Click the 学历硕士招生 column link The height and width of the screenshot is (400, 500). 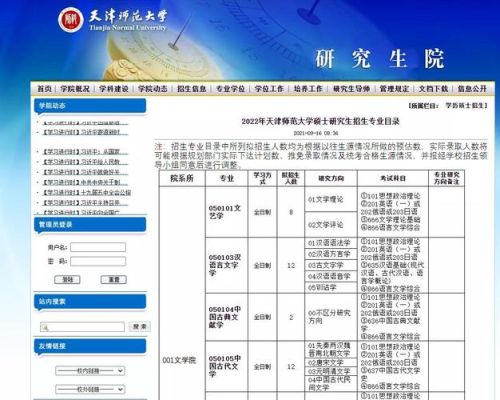465,106
